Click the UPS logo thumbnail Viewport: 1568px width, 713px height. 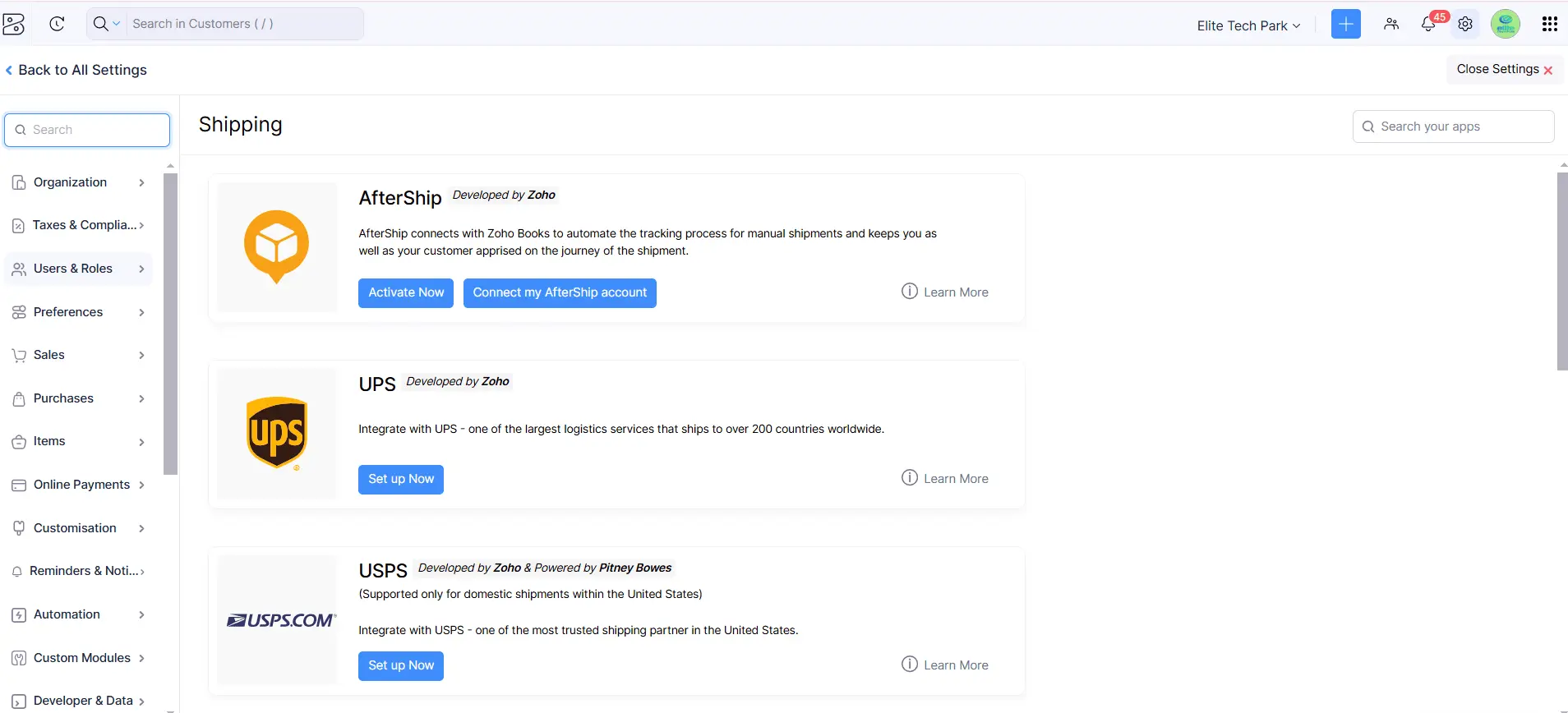[277, 433]
